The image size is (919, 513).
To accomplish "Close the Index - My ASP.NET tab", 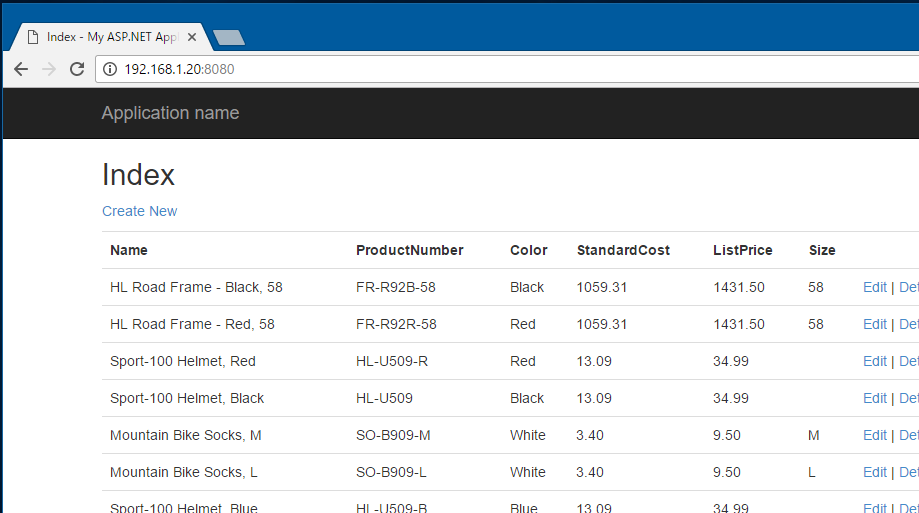I will tap(192, 37).
